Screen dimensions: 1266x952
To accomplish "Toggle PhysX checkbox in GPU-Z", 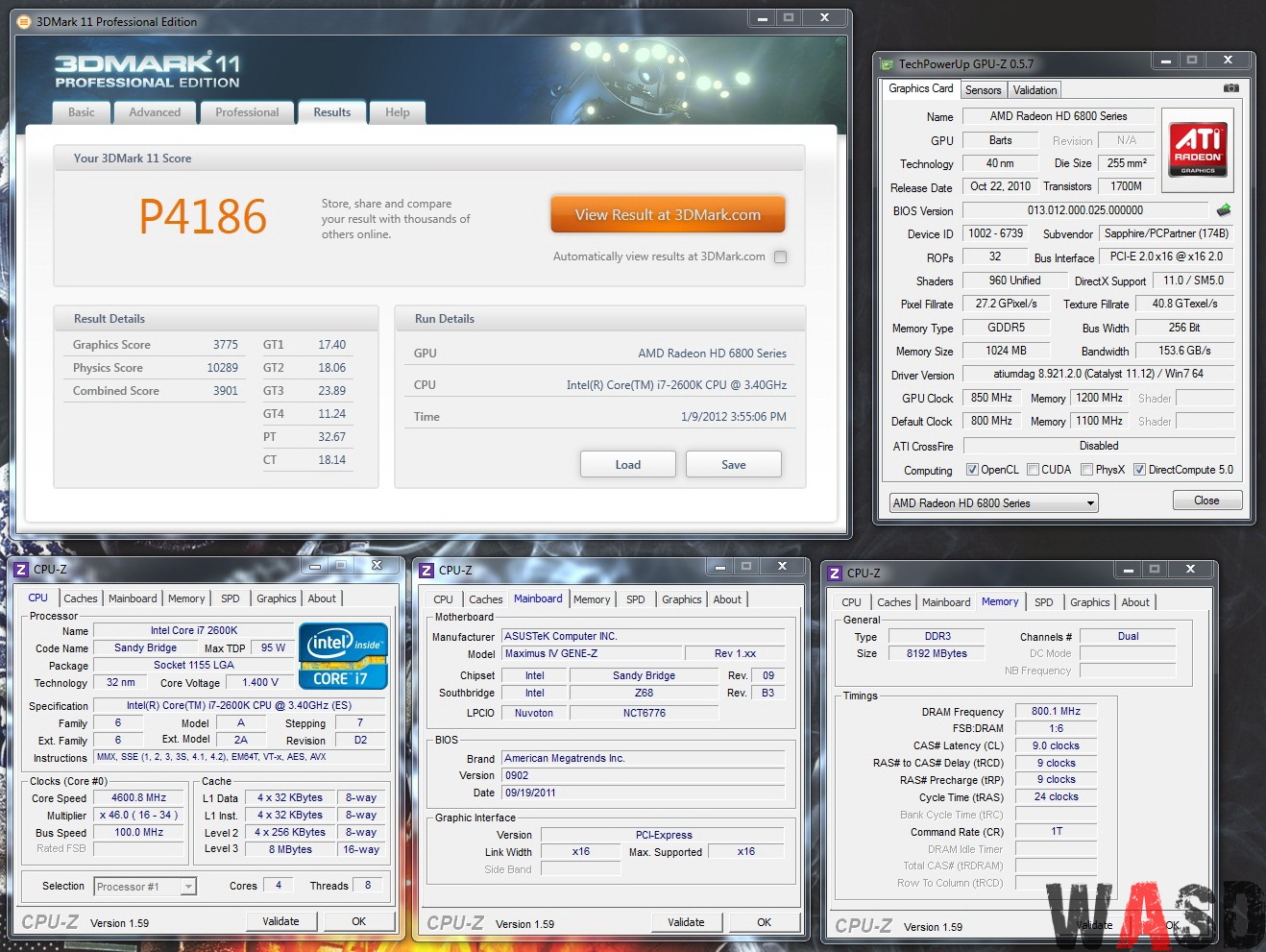I will (1086, 470).
